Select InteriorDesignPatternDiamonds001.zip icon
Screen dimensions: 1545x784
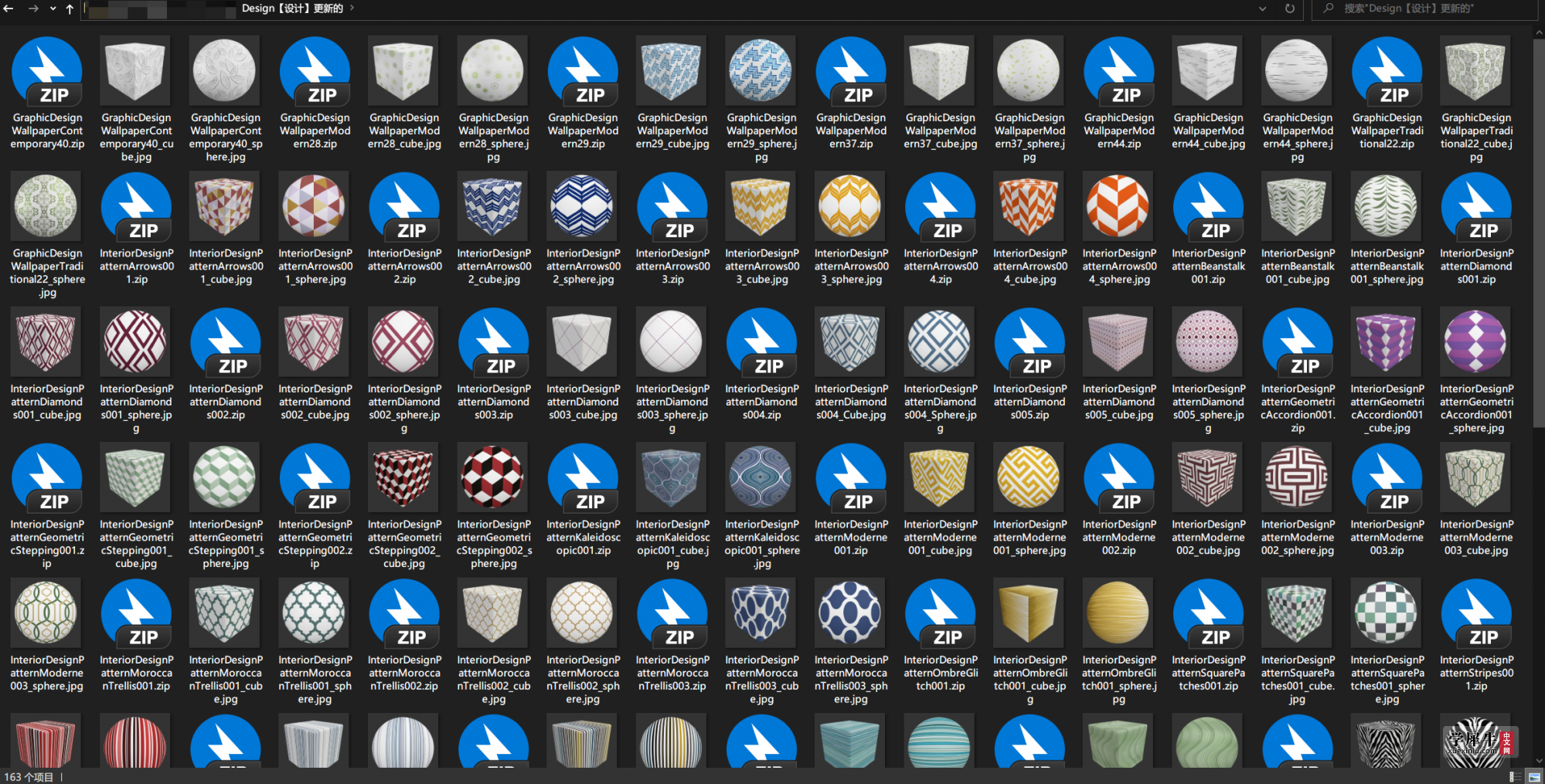point(1476,206)
